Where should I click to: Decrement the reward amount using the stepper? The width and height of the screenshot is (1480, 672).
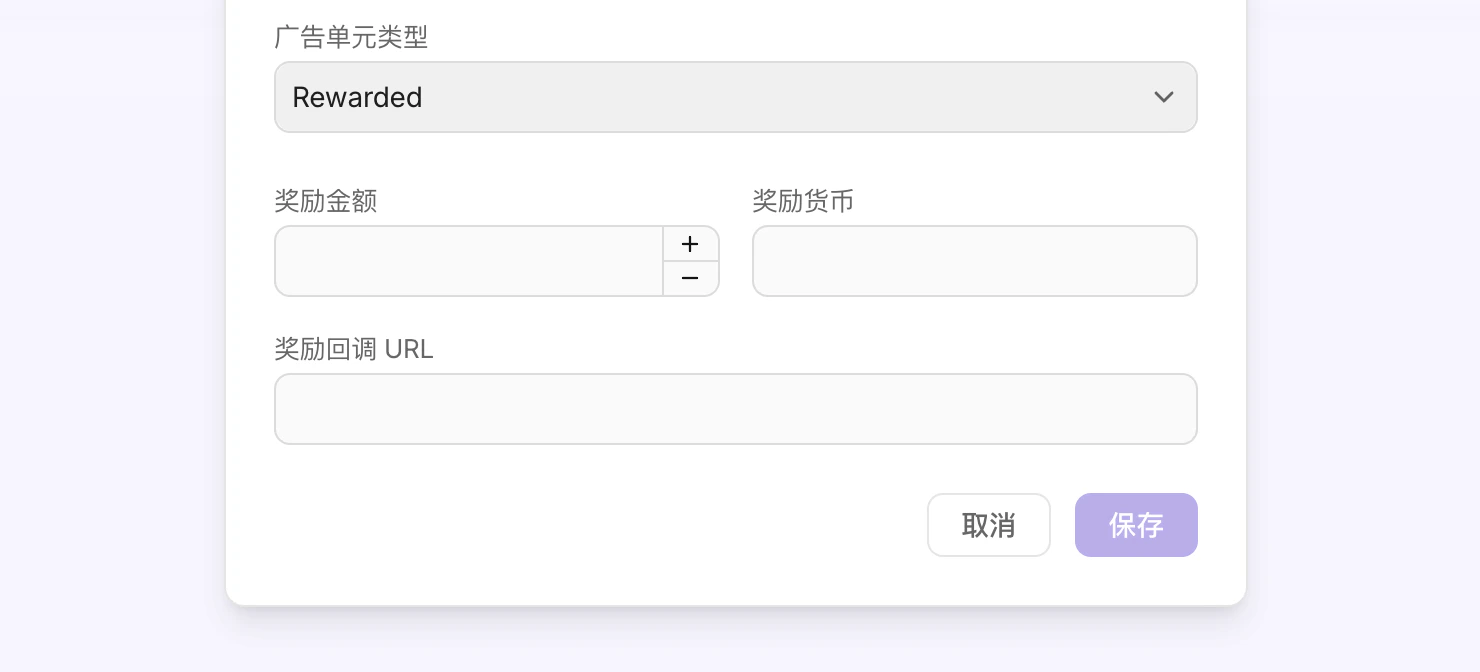(690, 278)
